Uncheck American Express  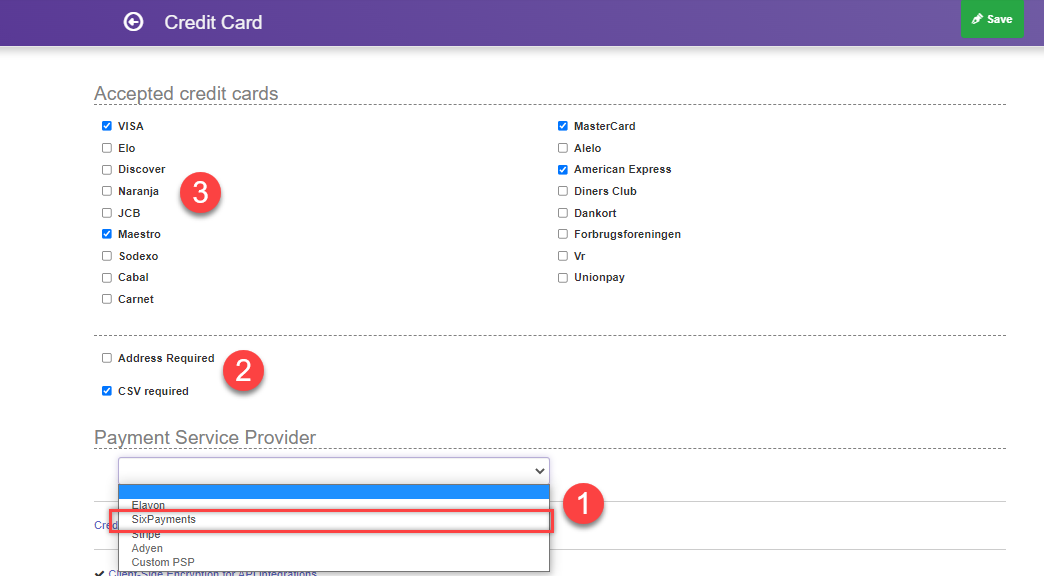[562, 169]
